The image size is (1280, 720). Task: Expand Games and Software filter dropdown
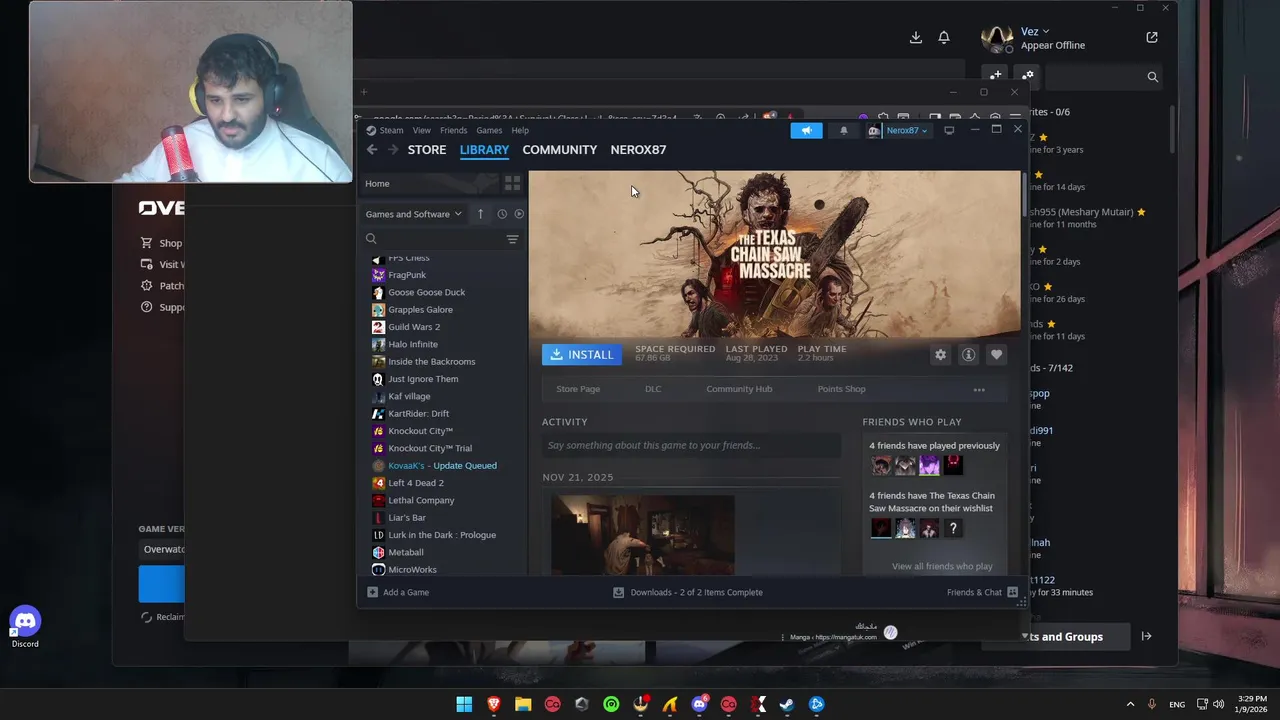tap(413, 214)
